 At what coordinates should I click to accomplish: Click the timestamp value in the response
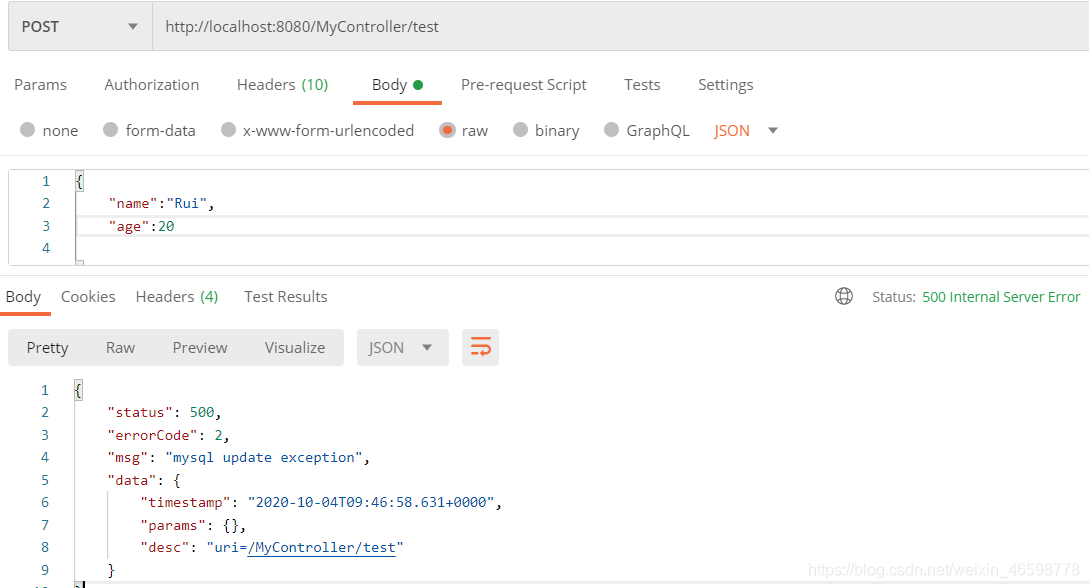click(371, 502)
